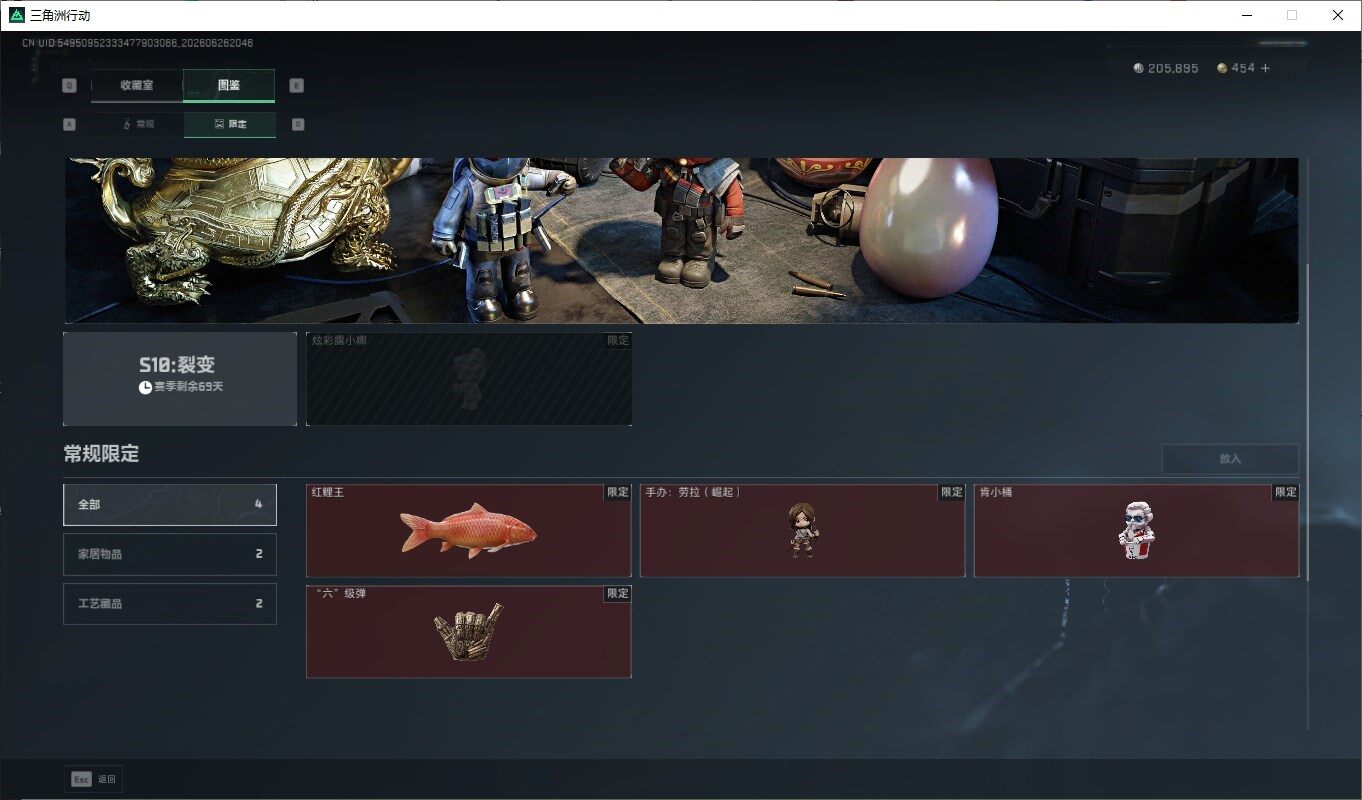Filter by 工艺藏品 category
Viewport: 1362px width, 800px height.
(170, 604)
